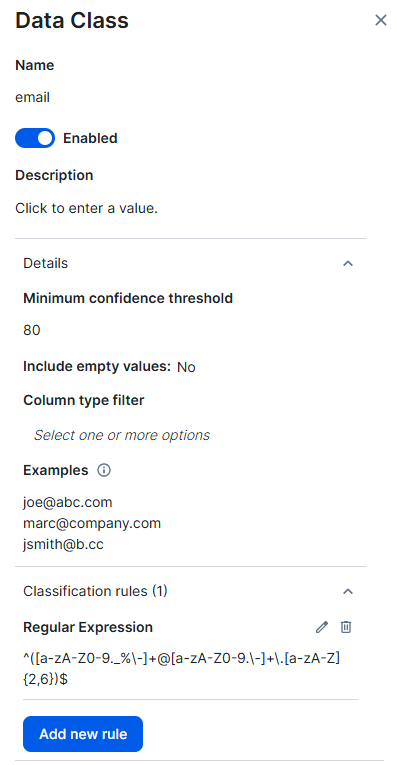397x765 pixels.
Task: Select the Classification rules (1) header label
Action: (95, 591)
